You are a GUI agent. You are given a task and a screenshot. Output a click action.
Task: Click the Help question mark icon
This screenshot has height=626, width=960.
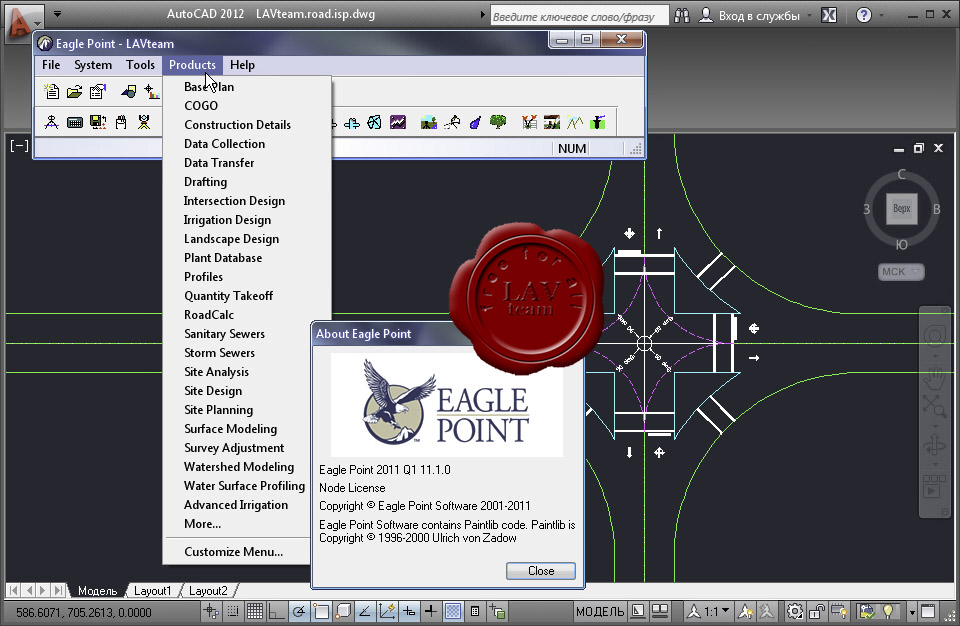[x=864, y=15]
